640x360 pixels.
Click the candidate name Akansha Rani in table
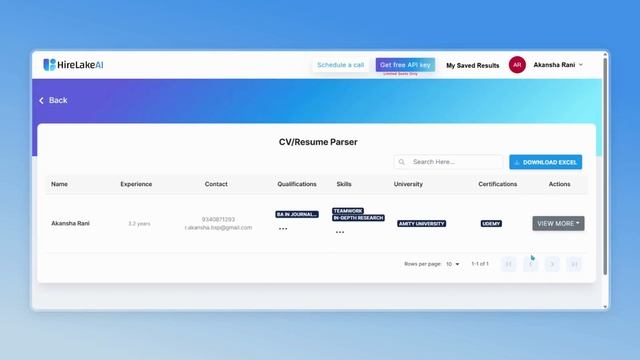[x=70, y=223]
